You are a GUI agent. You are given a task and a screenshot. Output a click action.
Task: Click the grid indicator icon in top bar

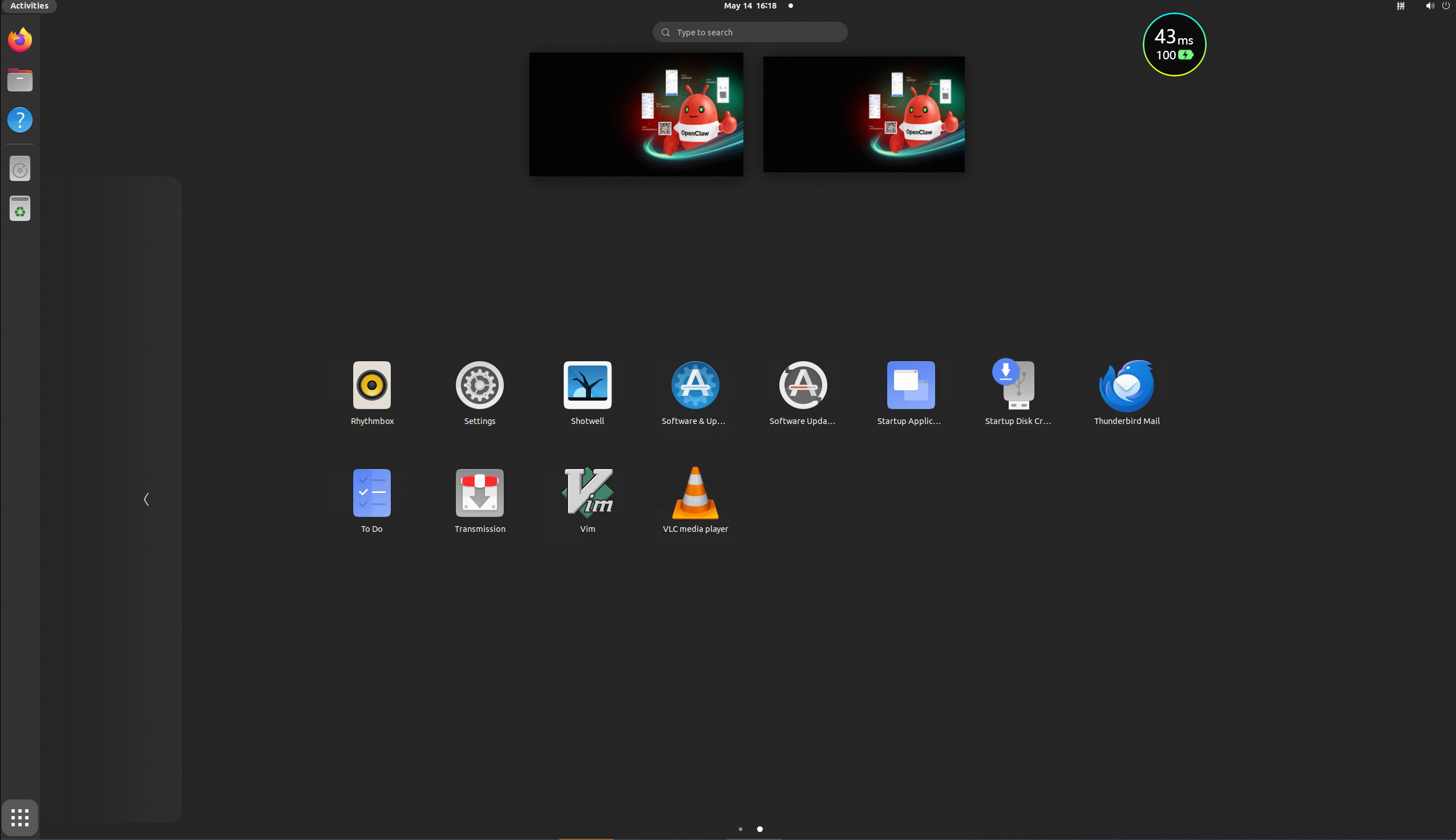(1401, 6)
